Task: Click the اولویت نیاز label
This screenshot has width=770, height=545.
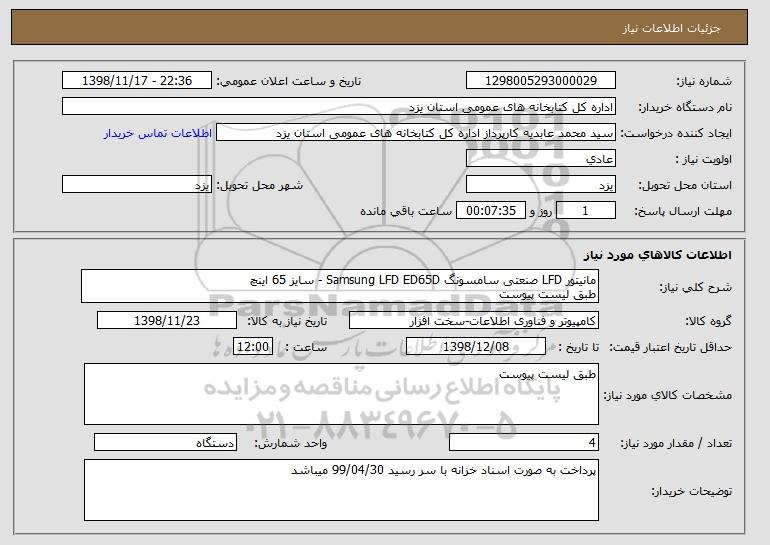Action: pyautogui.click(x=703, y=159)
